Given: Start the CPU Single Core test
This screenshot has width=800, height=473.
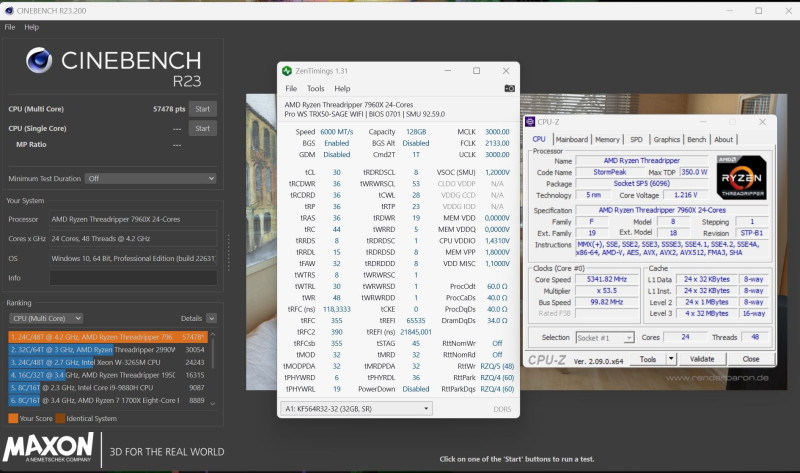Looking at the screenshot, I should pyautogui.click(x=203, y=128).
